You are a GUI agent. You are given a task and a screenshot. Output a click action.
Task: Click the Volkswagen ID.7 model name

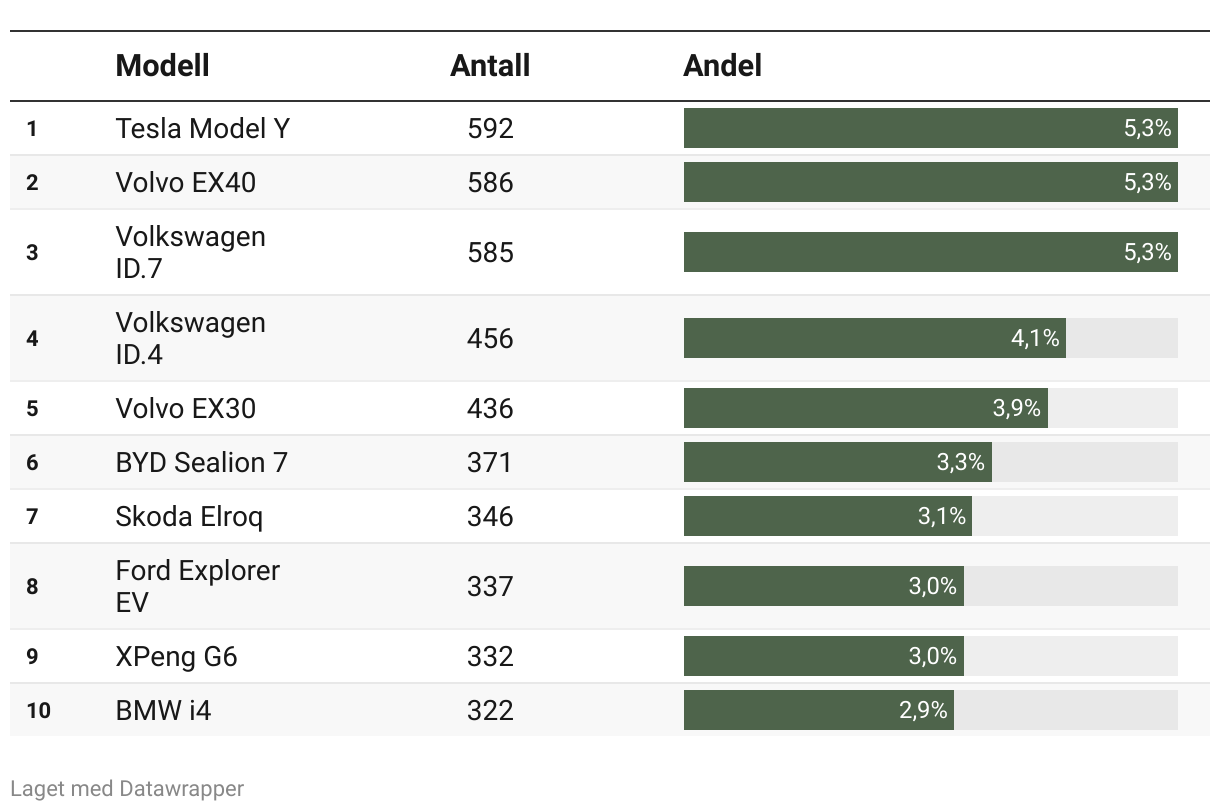click(191, 252)
